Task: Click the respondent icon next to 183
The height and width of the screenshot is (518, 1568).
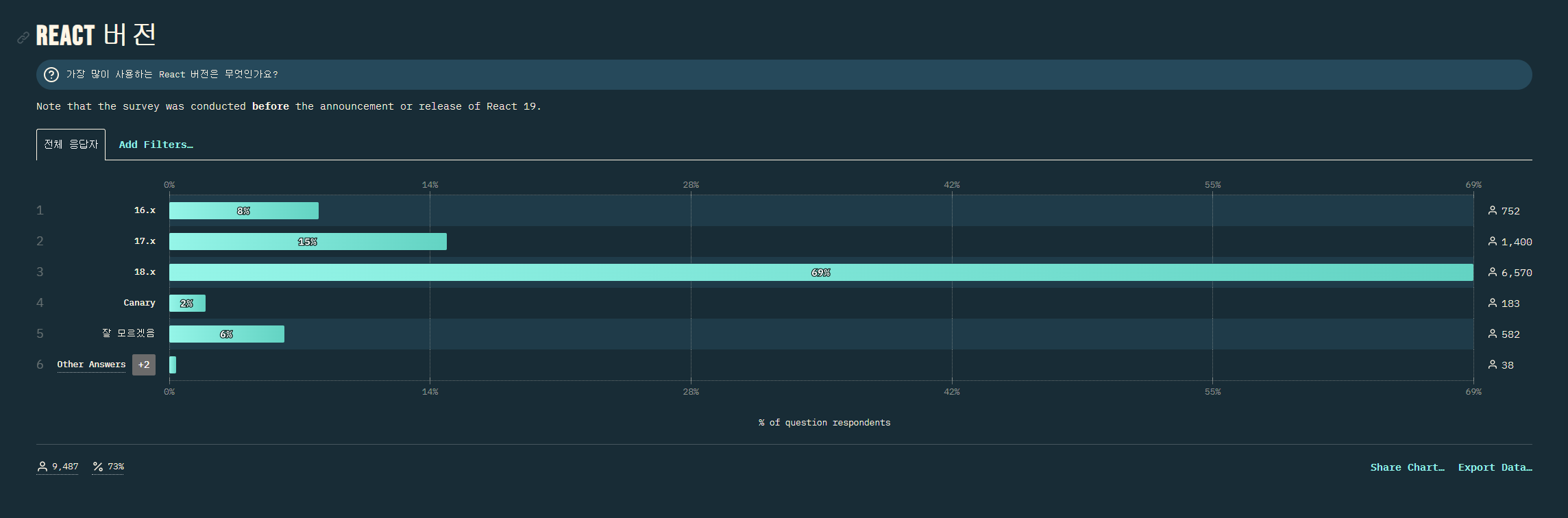Action: pyautogui.click(x=1493, y=303)
